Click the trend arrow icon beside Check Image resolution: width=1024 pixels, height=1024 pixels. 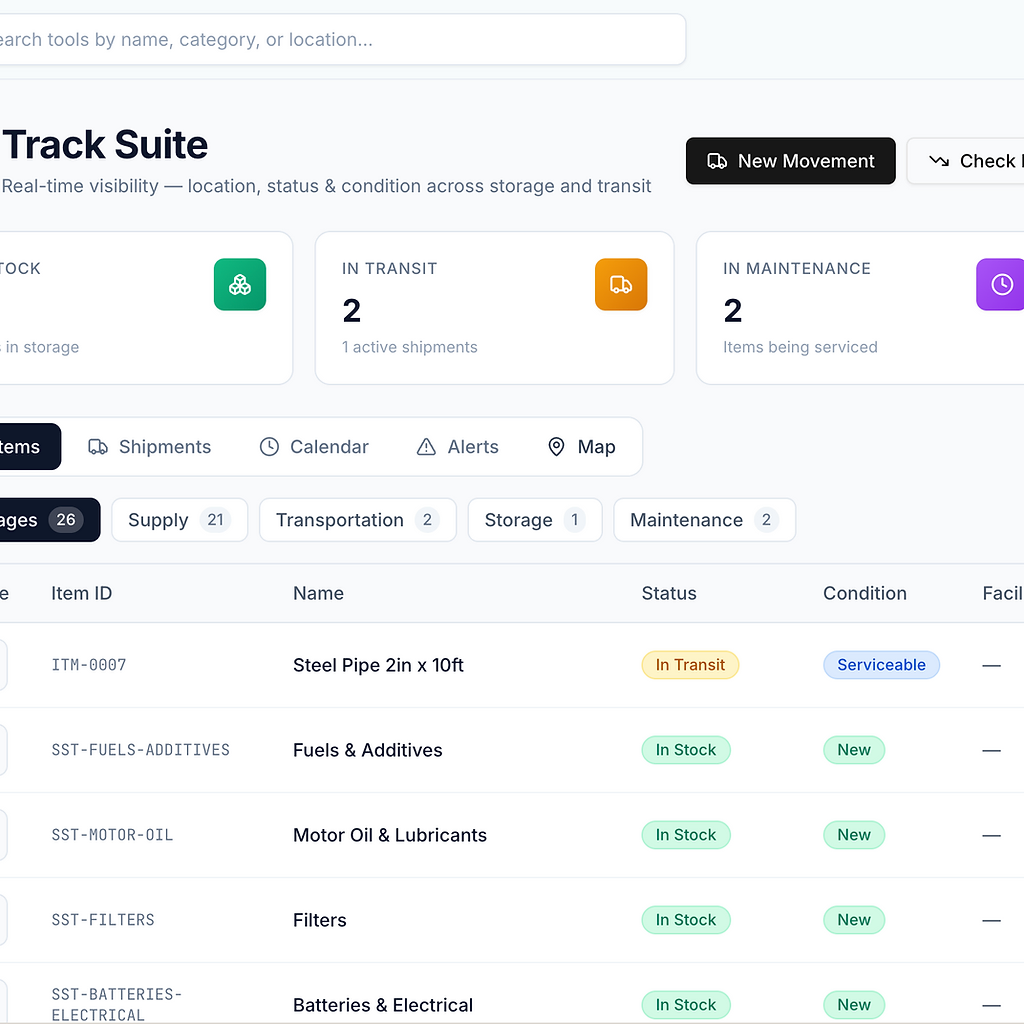click(939, 161)
